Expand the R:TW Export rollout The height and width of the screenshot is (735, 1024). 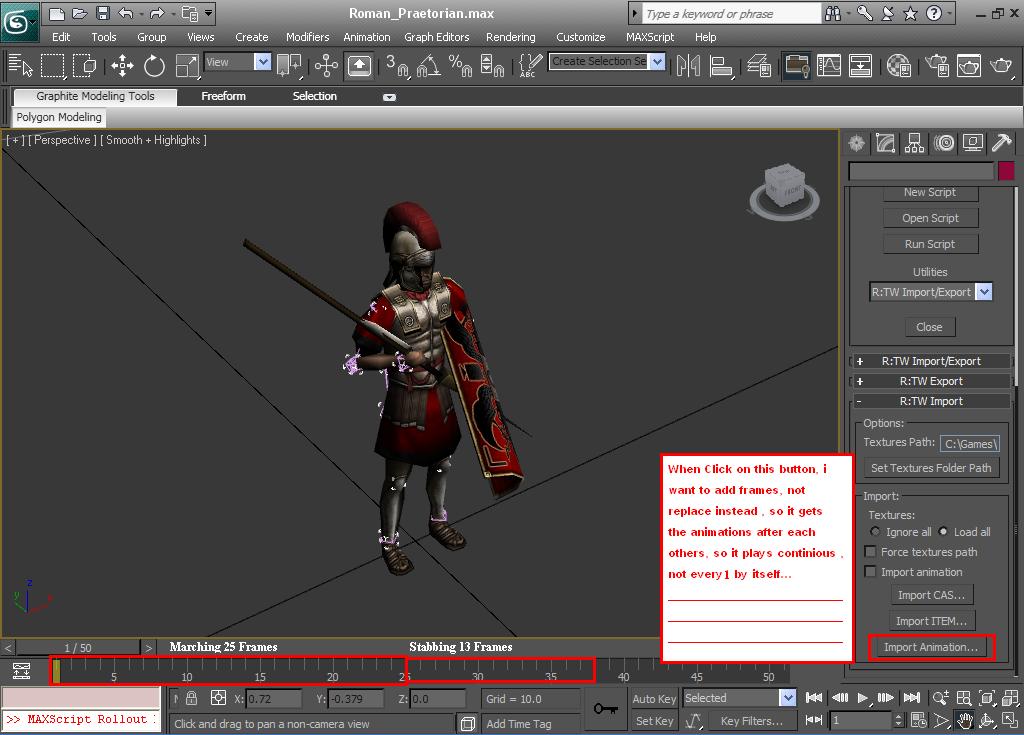[x=931, y=382]
